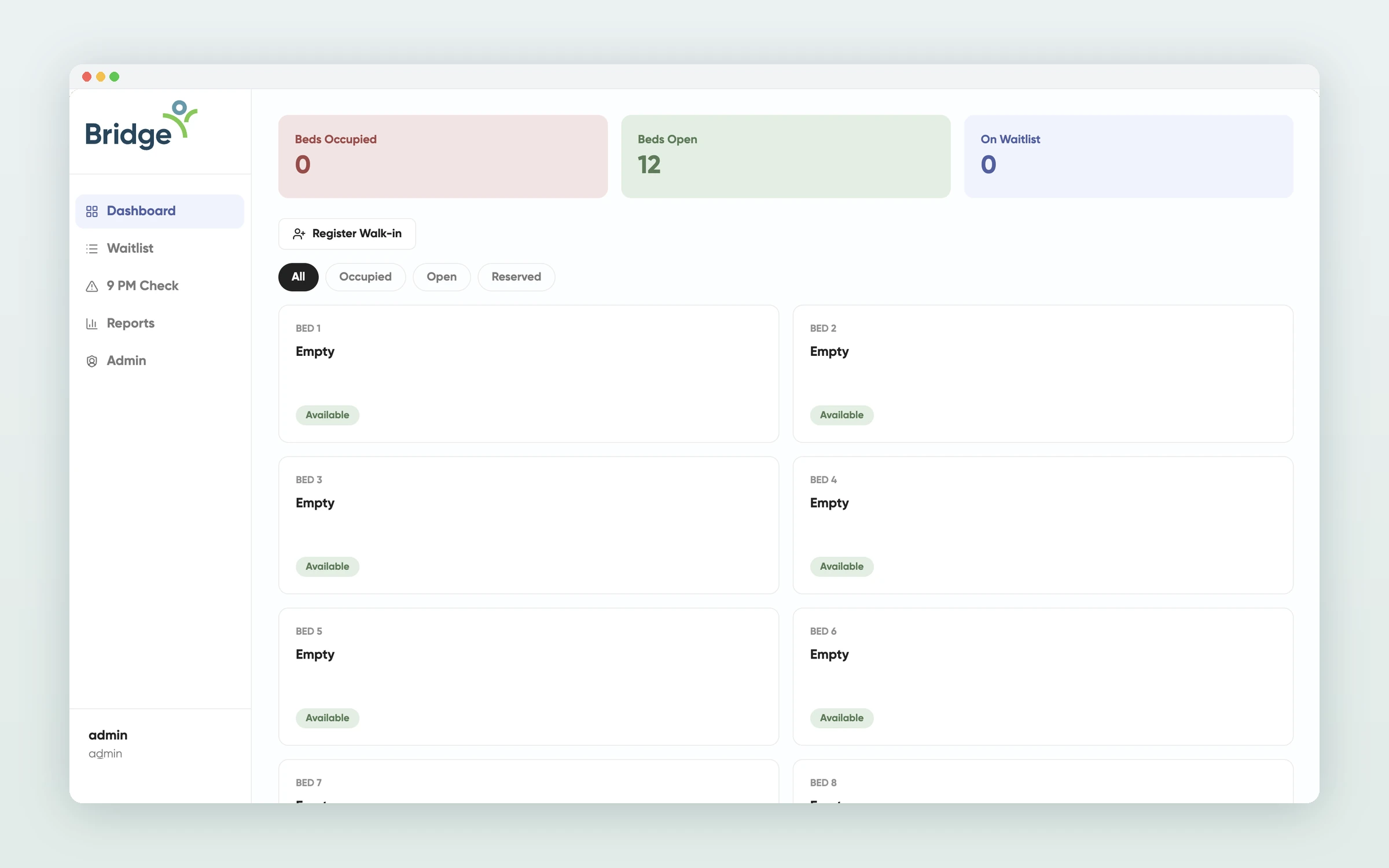Image resolution: width=1389 pixels, height=868 pixels.
Task: Open the Bed 1 card
Action: tap(528, 374)
